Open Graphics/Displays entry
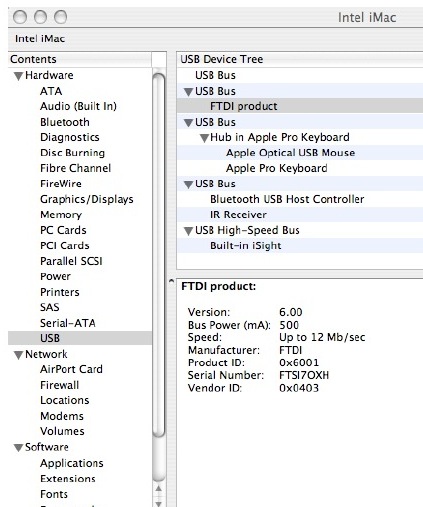423x507 pixels. 87,199
